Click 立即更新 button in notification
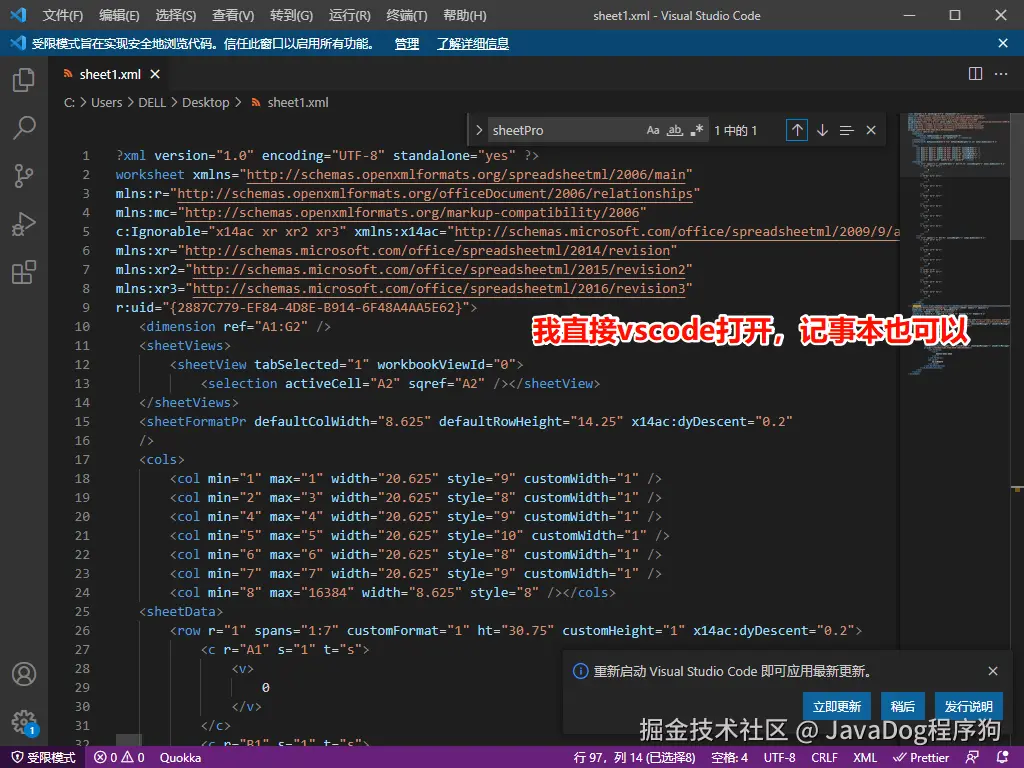 click(x=837, y=706)
